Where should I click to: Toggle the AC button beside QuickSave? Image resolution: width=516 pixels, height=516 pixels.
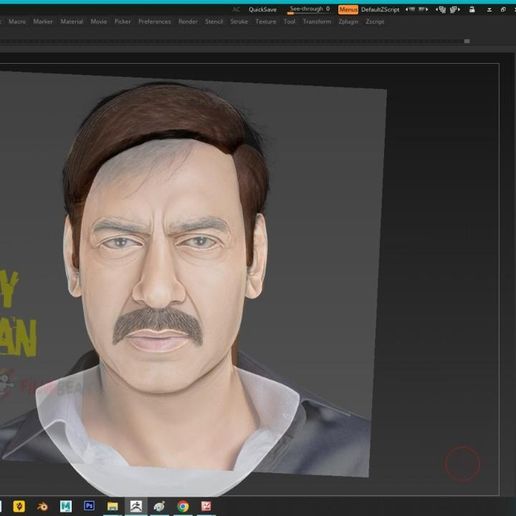[x=236, y=10]
